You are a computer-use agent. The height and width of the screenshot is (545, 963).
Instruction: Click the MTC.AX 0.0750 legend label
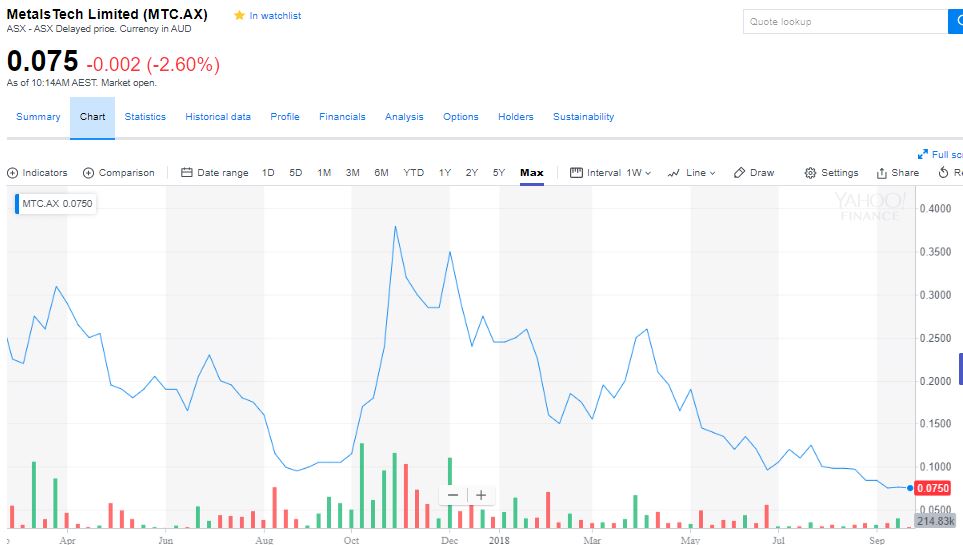pos(57,203)
